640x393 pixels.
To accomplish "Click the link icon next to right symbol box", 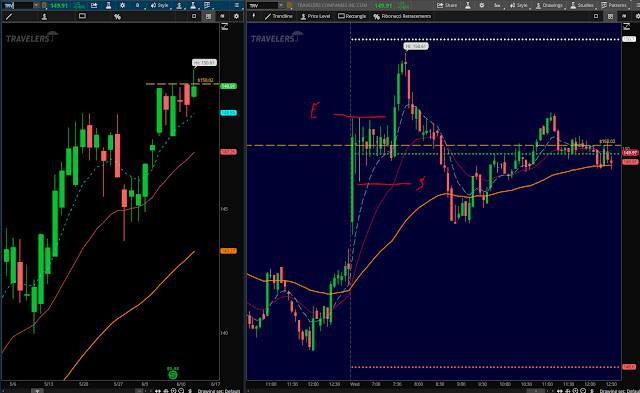I will coord(289,5).
